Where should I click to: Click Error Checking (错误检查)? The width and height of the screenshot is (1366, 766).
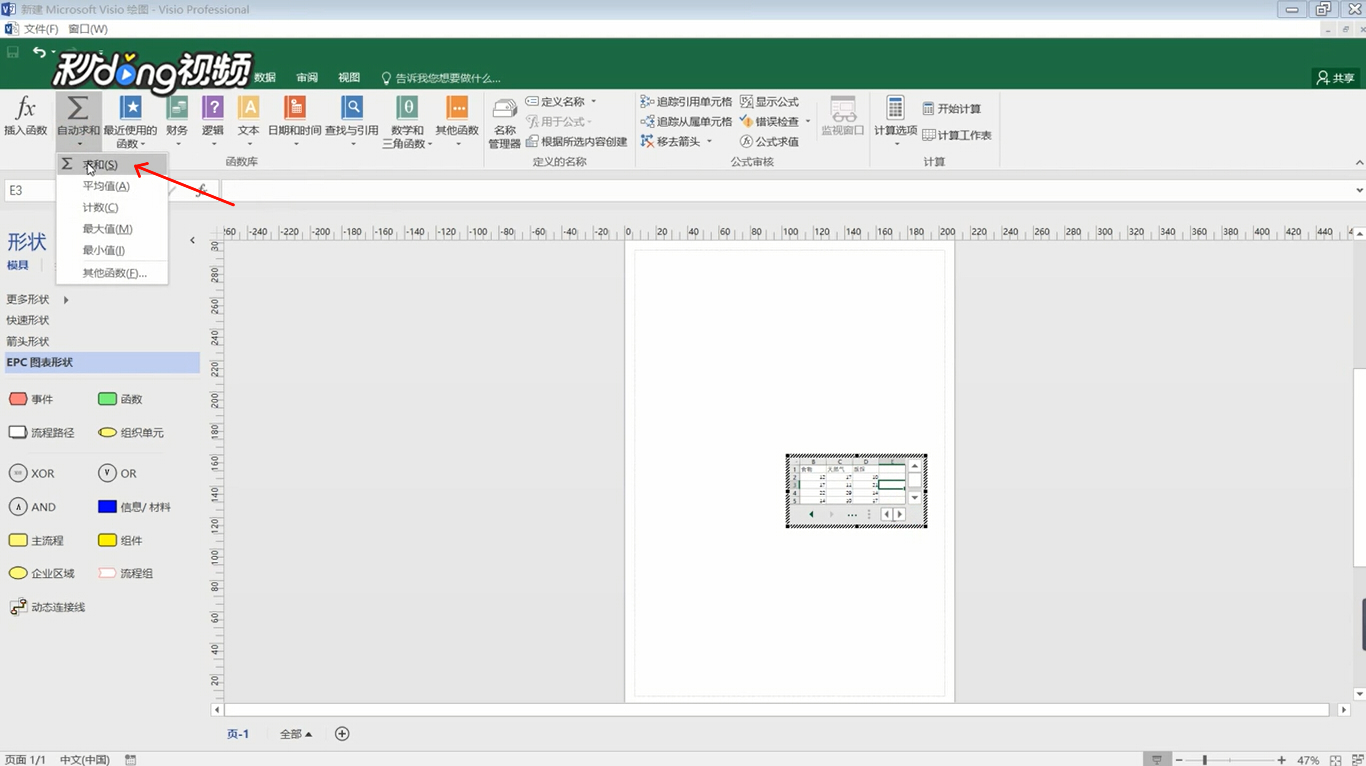click(770, 122)
